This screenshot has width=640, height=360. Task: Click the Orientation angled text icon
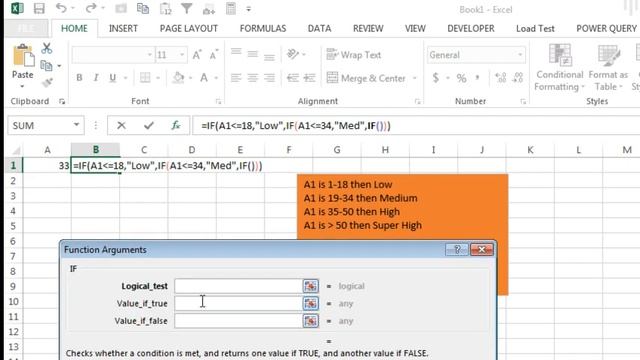tap(293, 54)
